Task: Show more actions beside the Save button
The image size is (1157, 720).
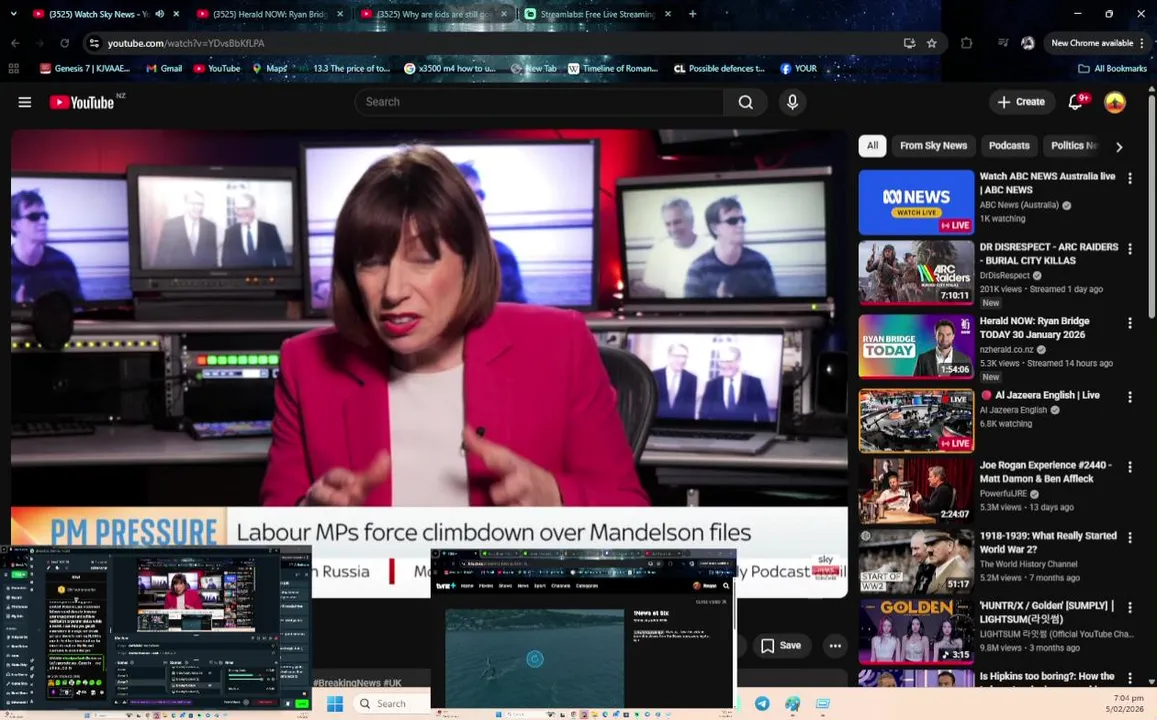Action: pos(835,645)
